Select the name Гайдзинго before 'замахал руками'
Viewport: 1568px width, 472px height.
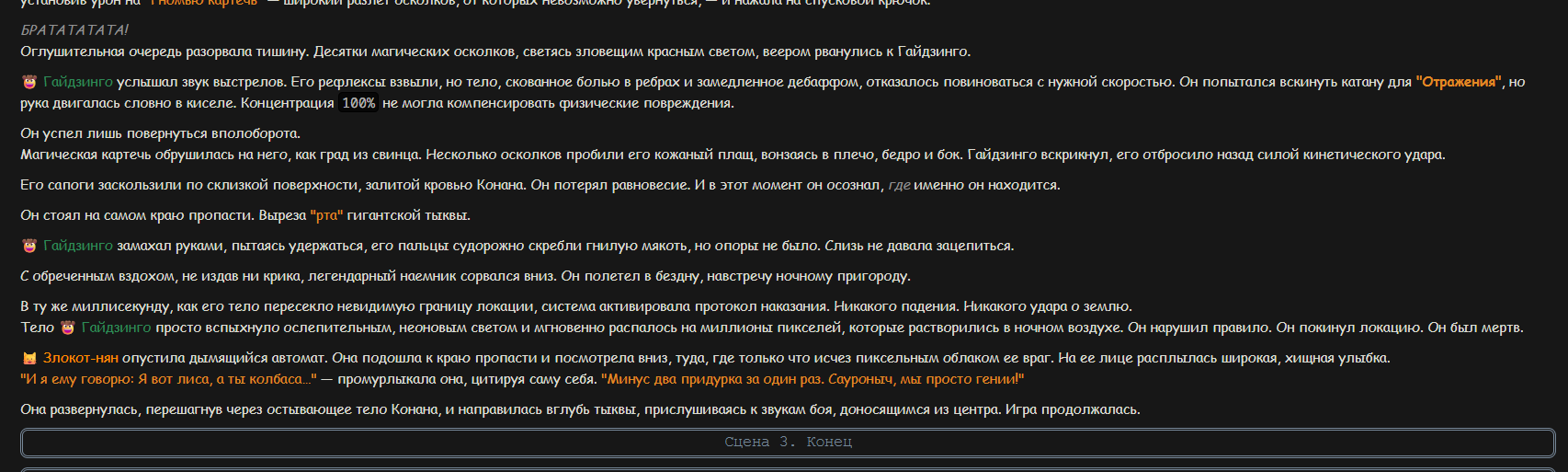pos(78,247)
